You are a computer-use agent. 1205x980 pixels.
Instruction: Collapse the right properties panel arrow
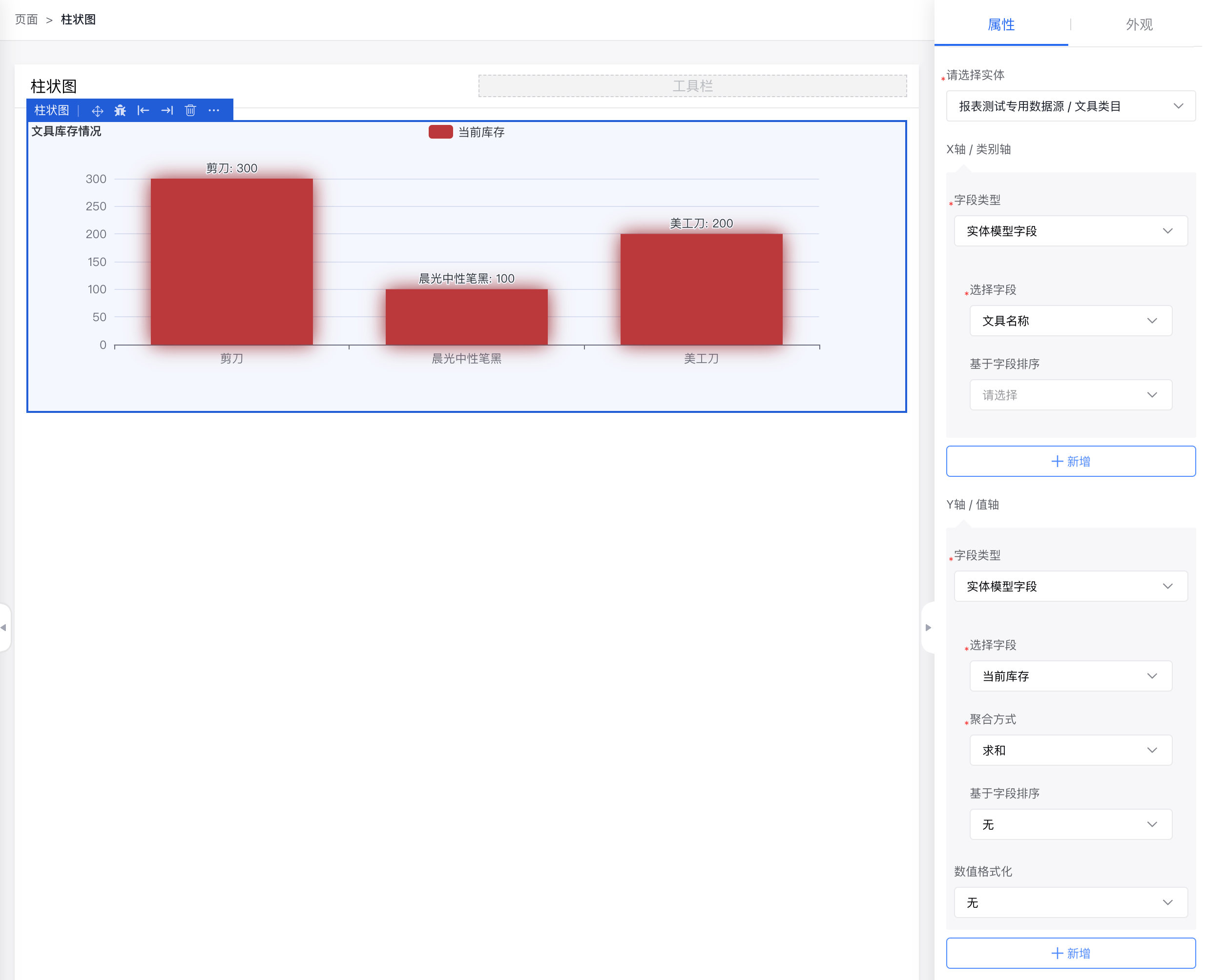coord(929,628)
